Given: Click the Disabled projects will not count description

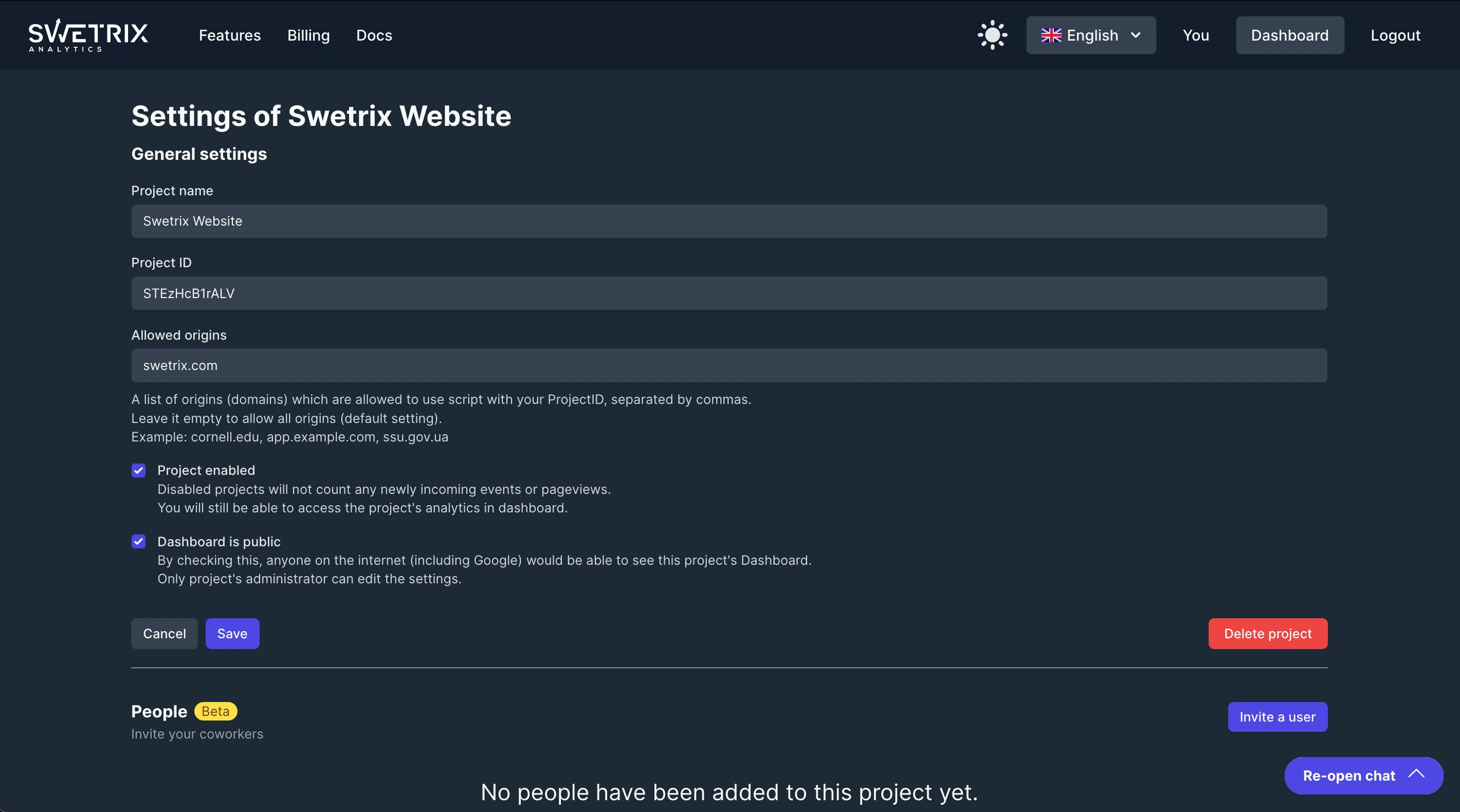Looking at the screenshot, I should coord(384,489).
